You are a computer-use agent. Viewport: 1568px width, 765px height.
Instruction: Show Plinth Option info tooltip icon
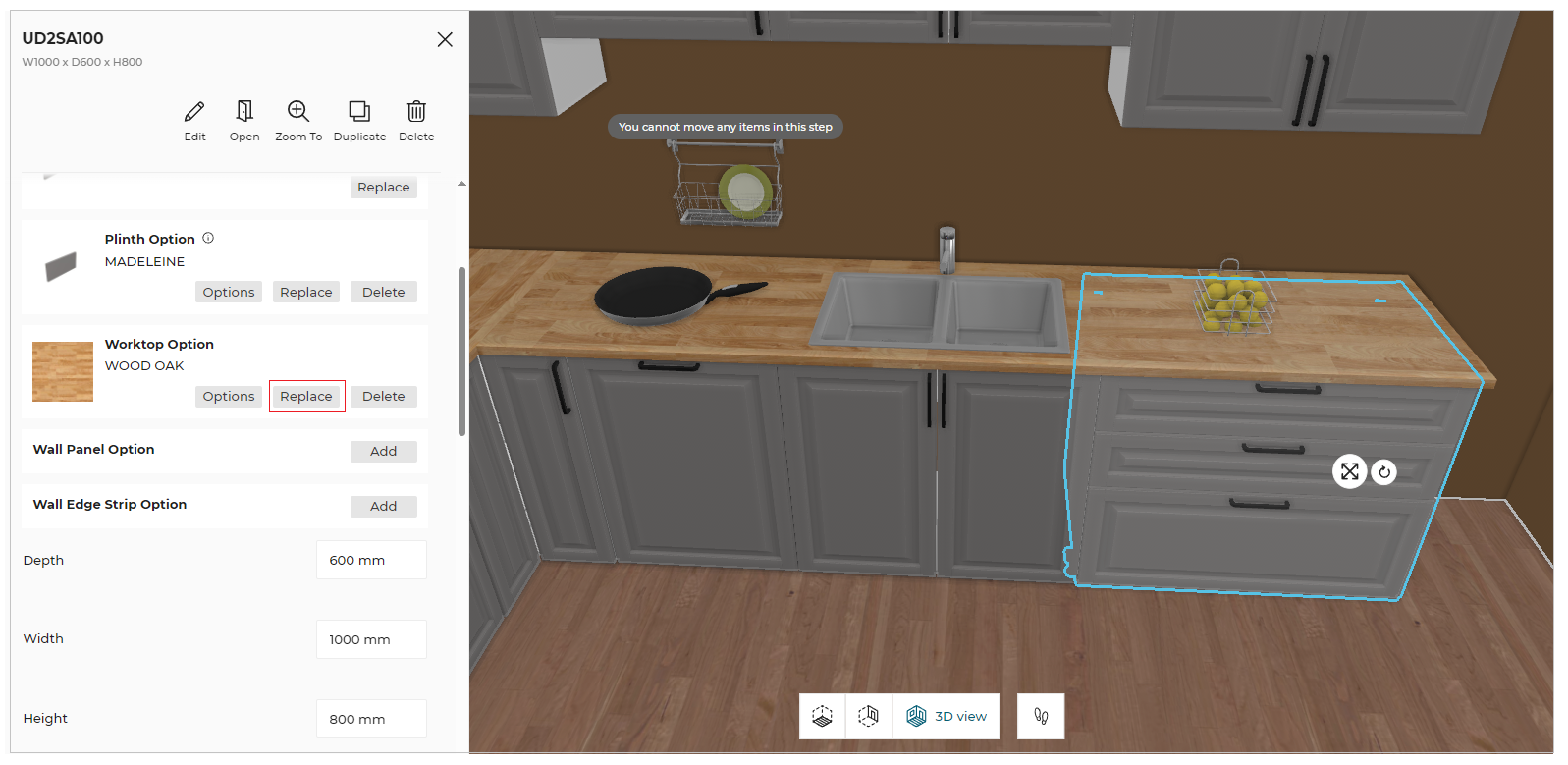(208, 238)
